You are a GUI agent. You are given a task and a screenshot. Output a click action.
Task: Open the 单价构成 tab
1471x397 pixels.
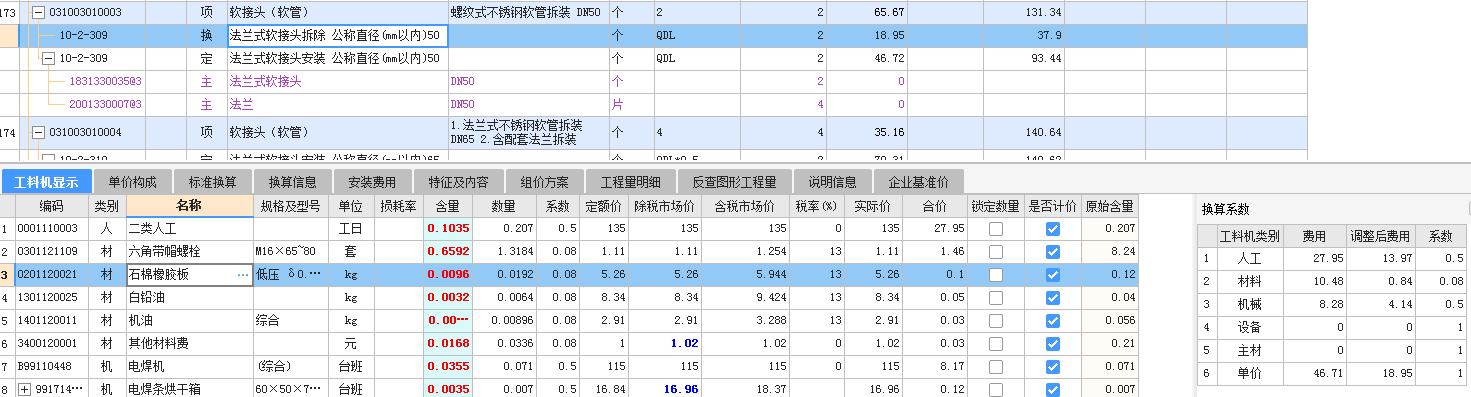click(132, 182)
